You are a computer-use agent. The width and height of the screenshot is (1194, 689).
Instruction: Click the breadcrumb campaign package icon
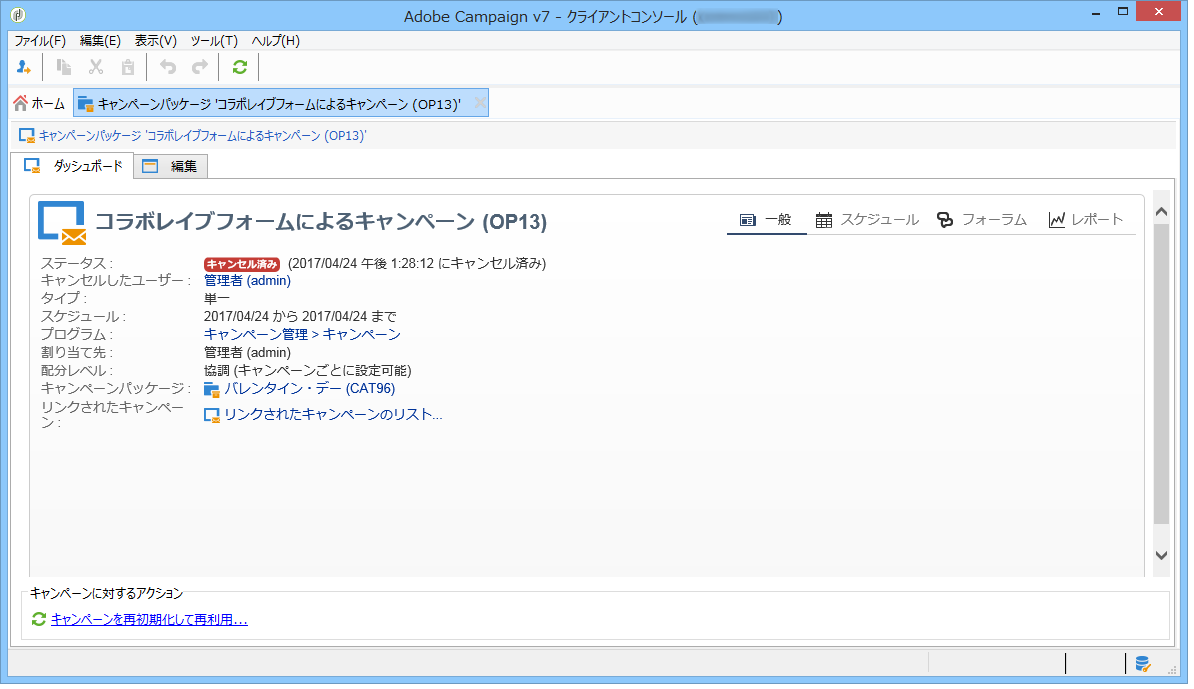click(27, 136)
